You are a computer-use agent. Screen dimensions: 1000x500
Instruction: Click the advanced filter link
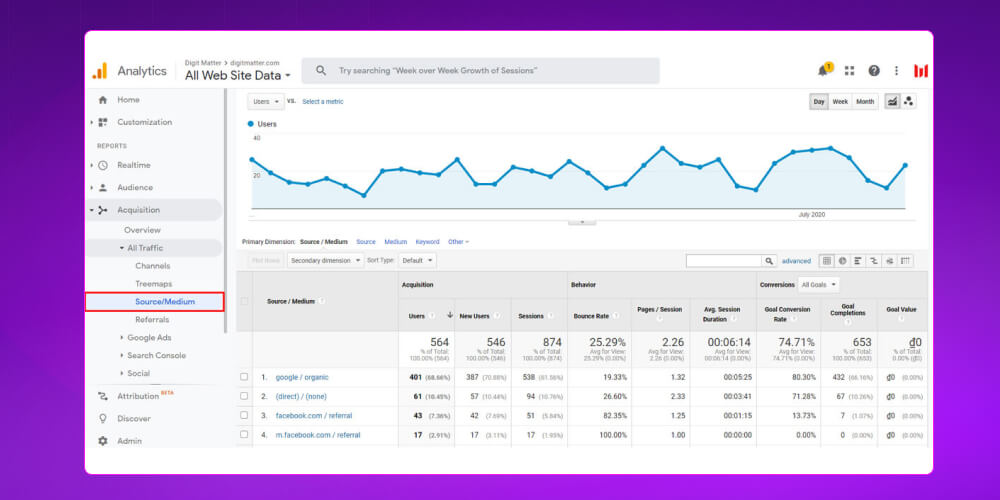click(x=796, y=261)
